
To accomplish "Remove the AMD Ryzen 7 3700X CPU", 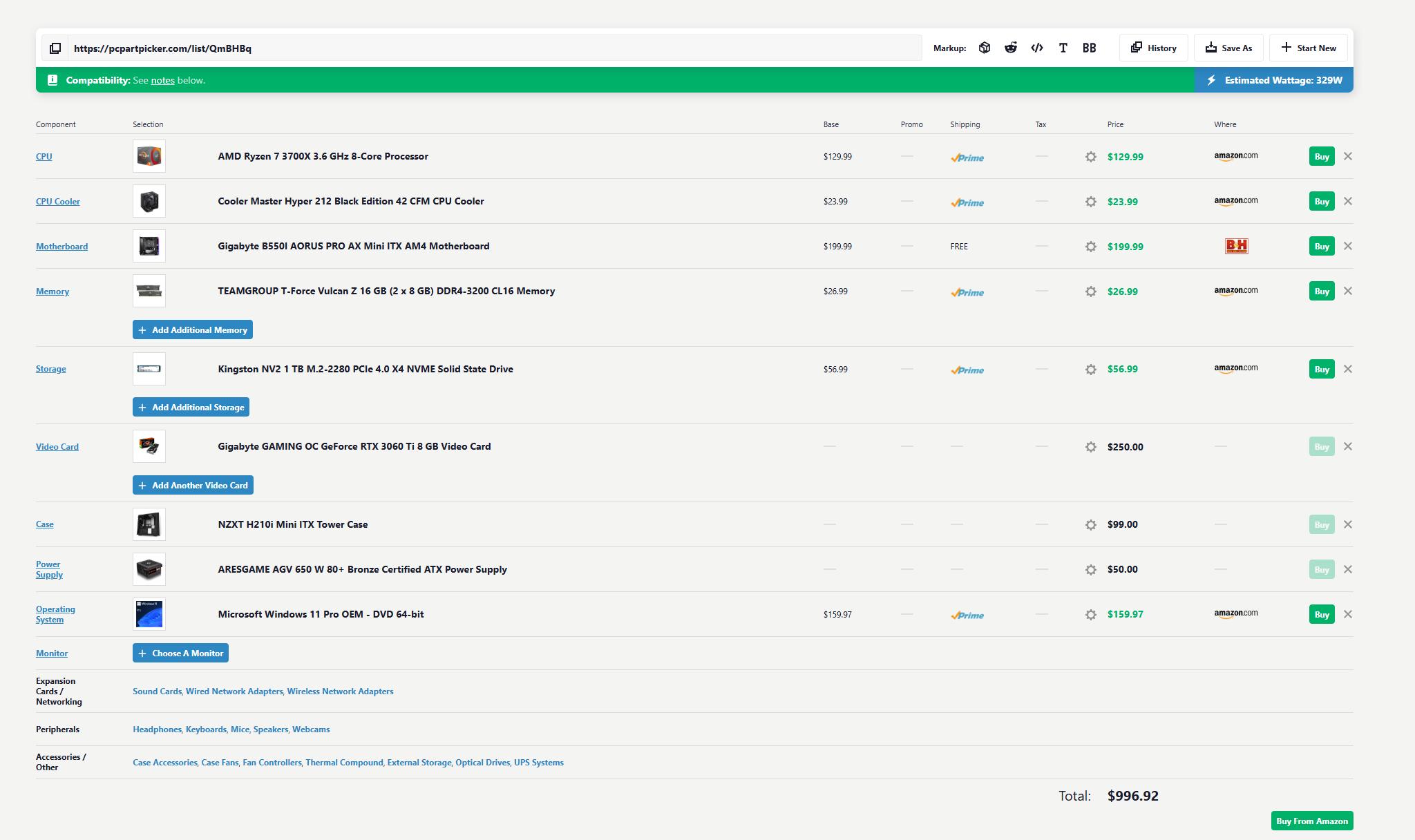I will click(x=1348, y=156).
